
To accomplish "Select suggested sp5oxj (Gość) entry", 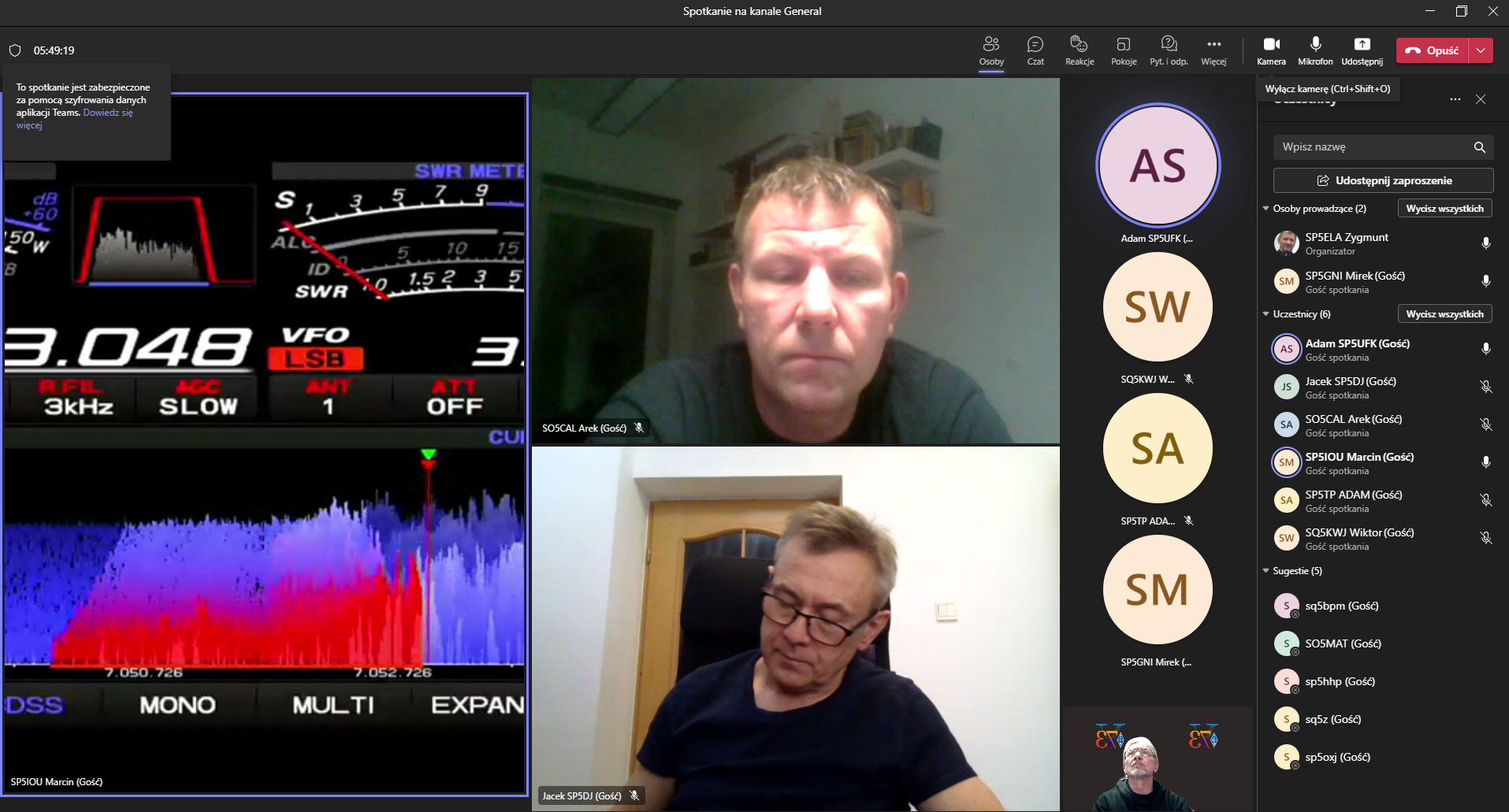I will point(1383,757).
